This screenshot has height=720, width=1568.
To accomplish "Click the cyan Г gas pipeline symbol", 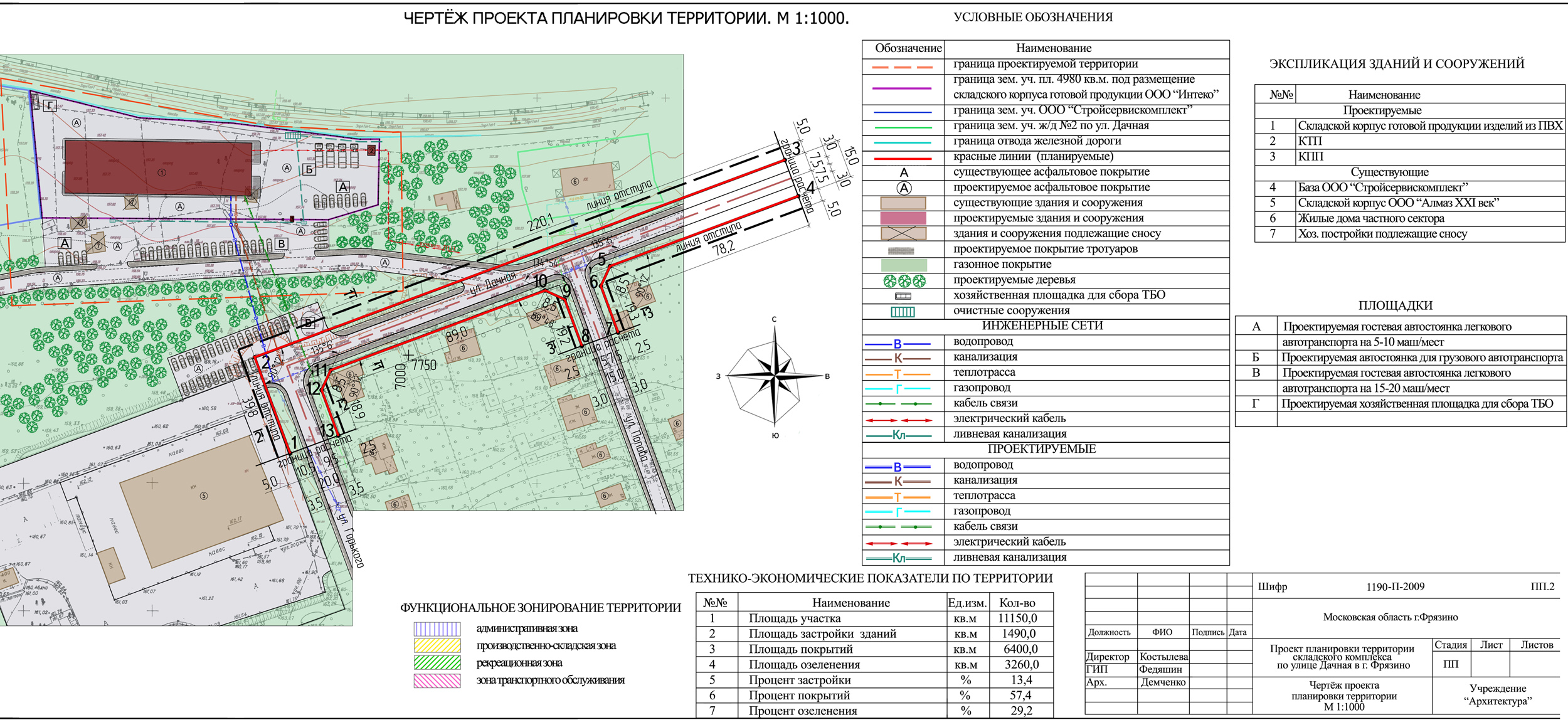I will [x=898, y=389].
